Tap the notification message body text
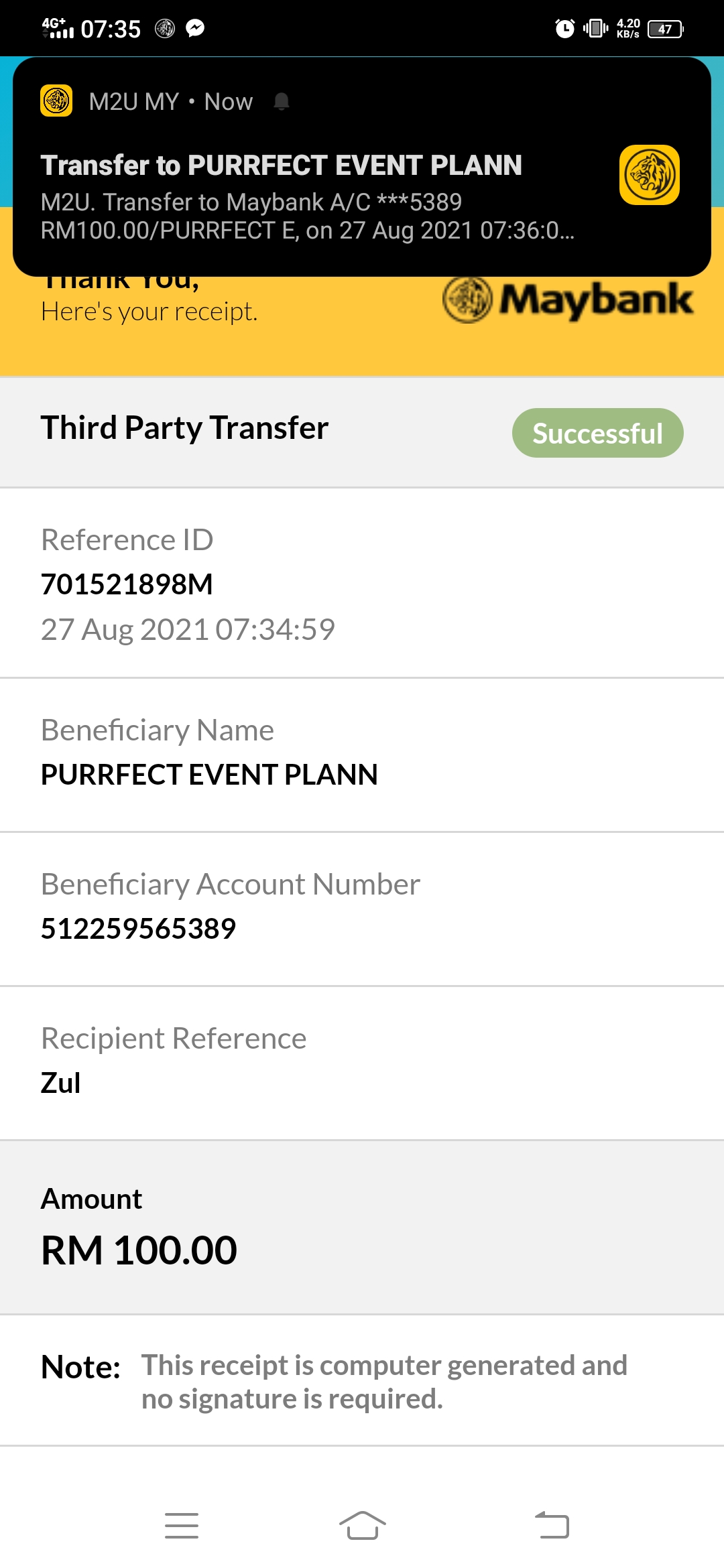 [307, 216]
